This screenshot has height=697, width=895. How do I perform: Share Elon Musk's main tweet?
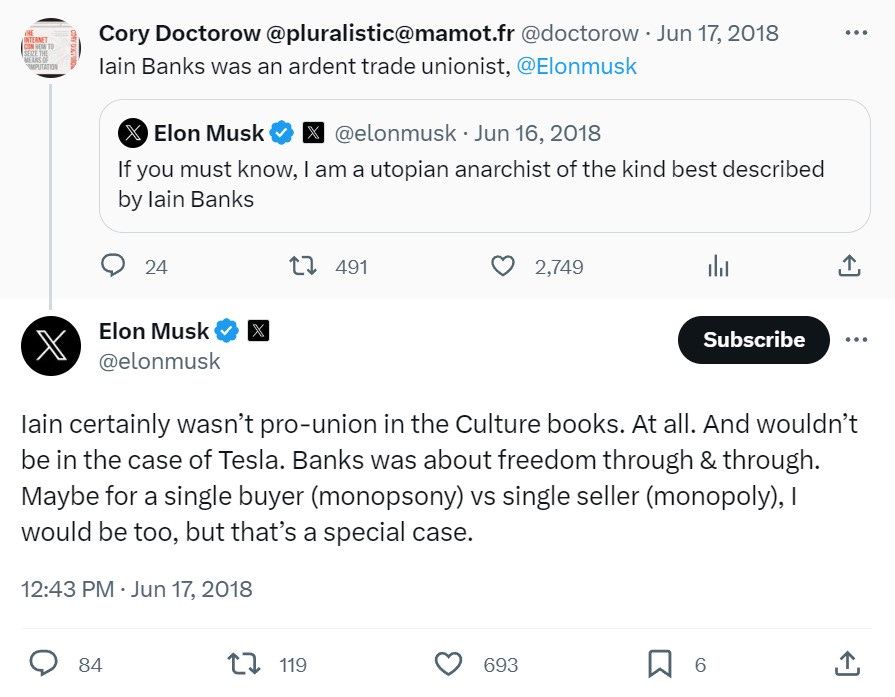tap(848, 664)
